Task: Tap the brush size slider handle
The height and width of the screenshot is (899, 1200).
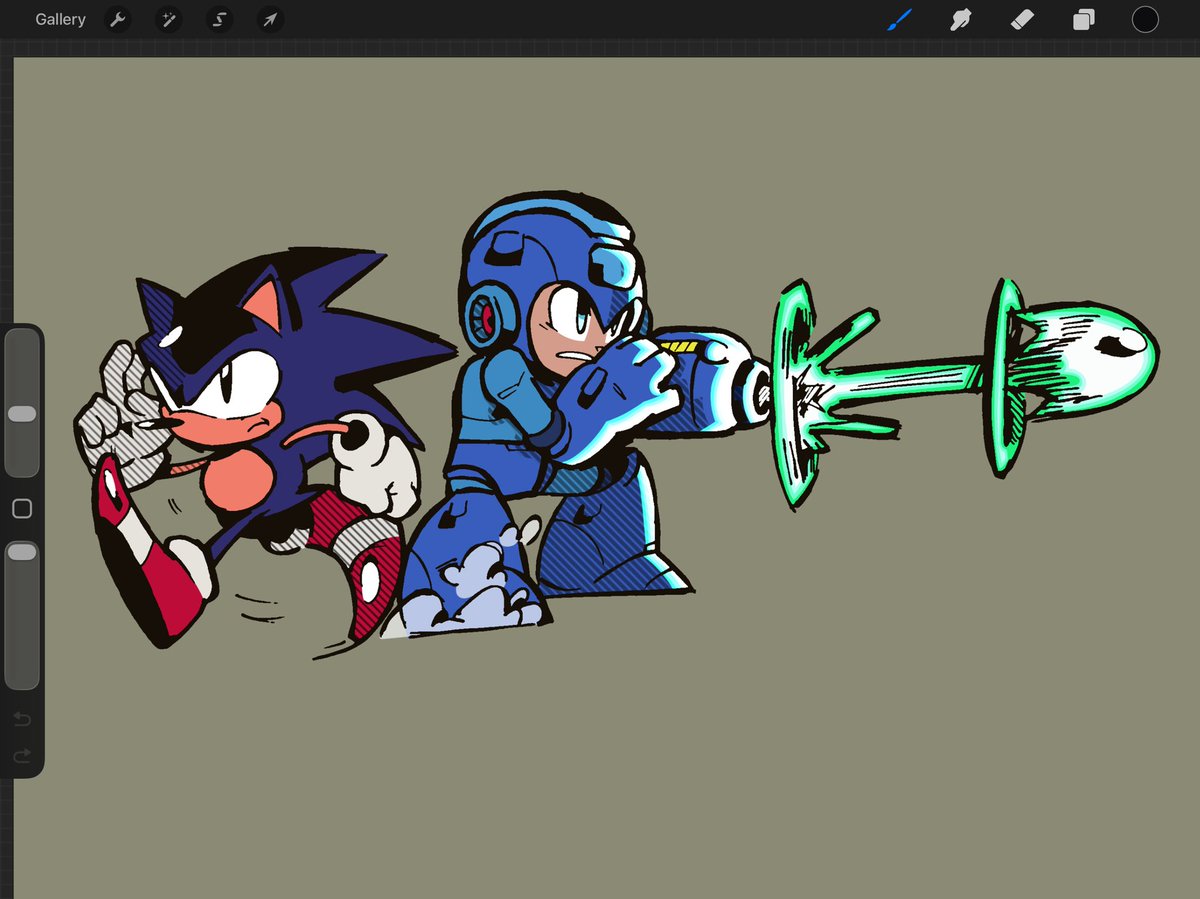Action: (x=22, y=414)
